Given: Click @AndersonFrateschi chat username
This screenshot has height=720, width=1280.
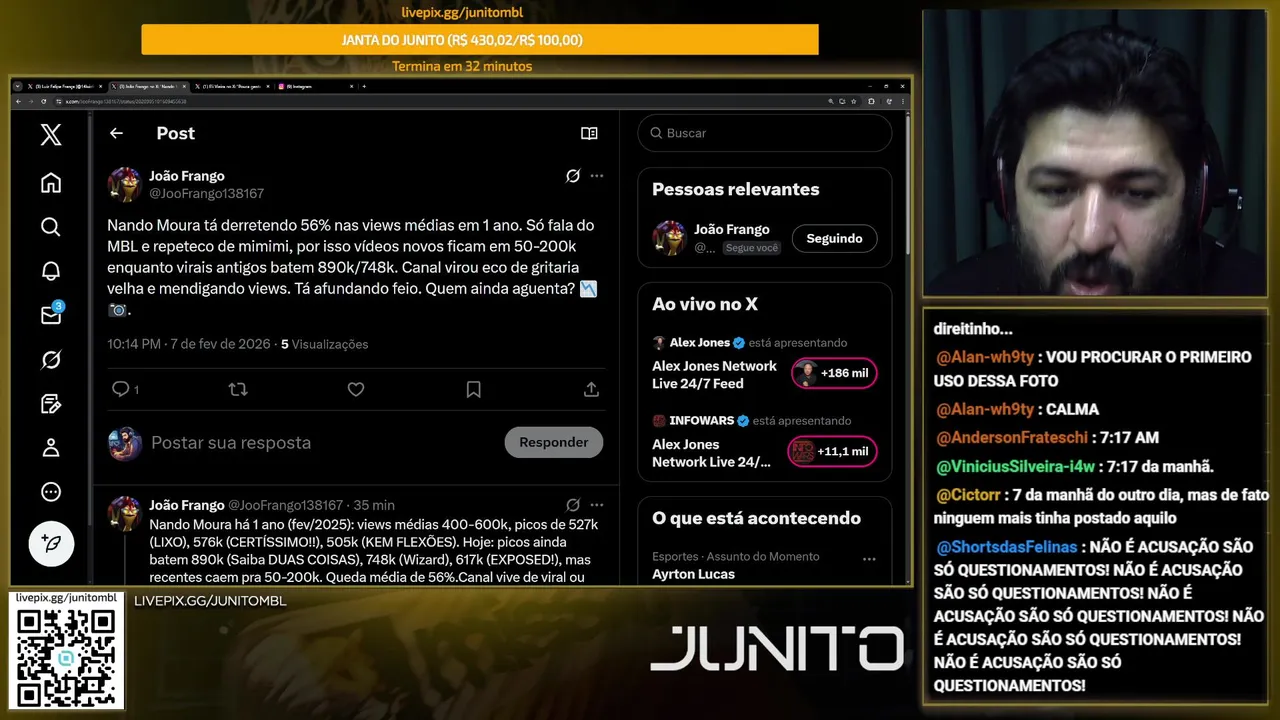Looking at the screenshot, I should pos(1011,437).
